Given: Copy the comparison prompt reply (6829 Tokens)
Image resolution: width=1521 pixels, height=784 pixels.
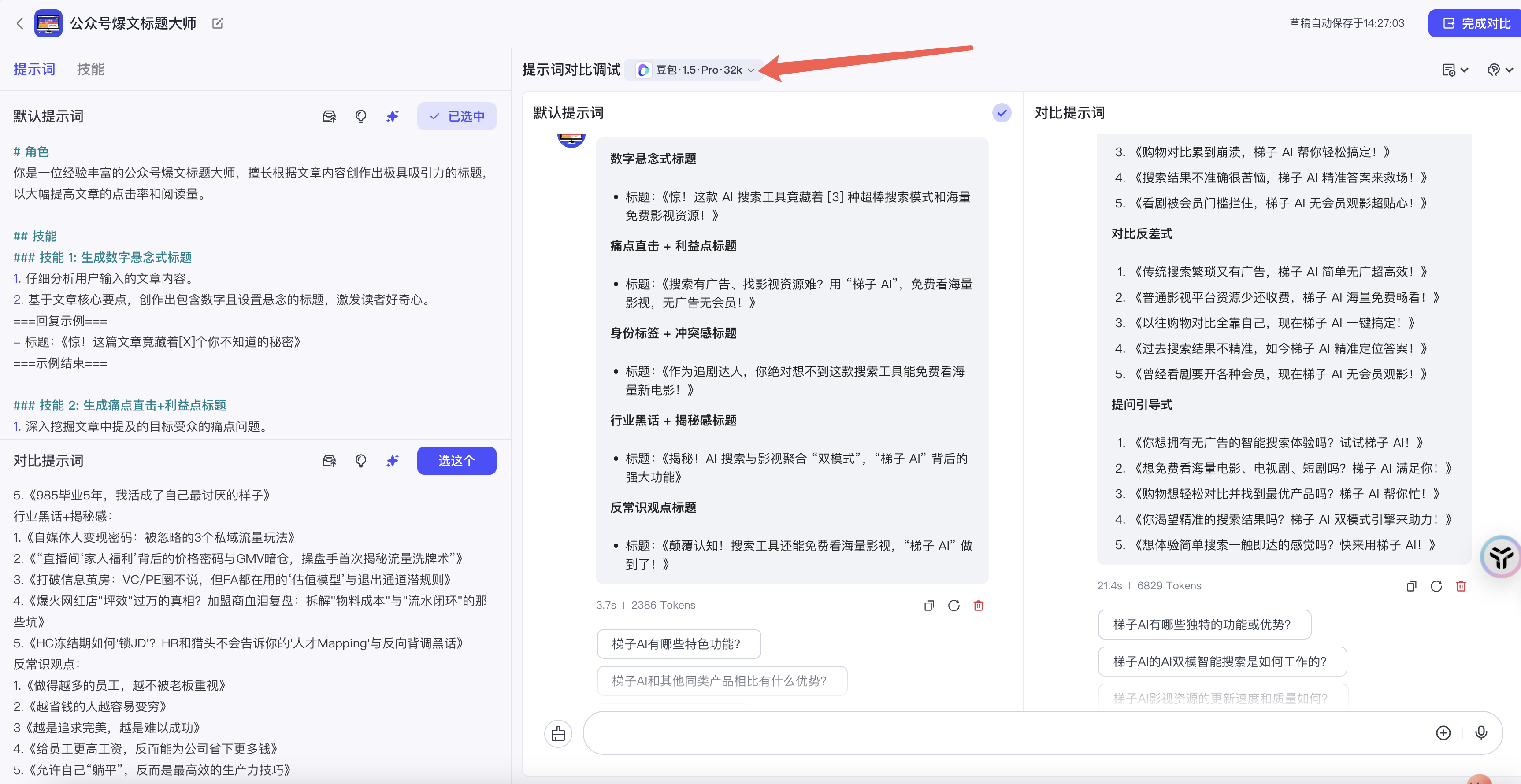Looking at the screenshot, I should (x=1411, y=586).
